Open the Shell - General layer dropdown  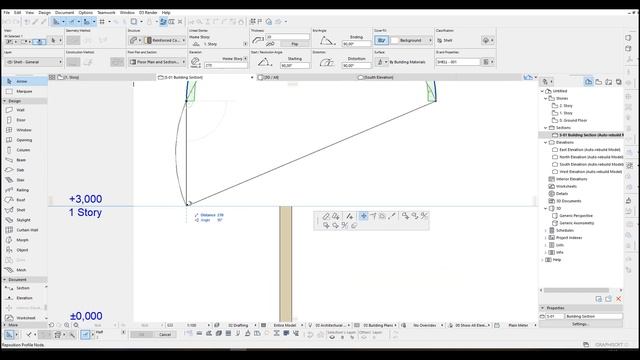pyautogui.click(x=33, y=62)
